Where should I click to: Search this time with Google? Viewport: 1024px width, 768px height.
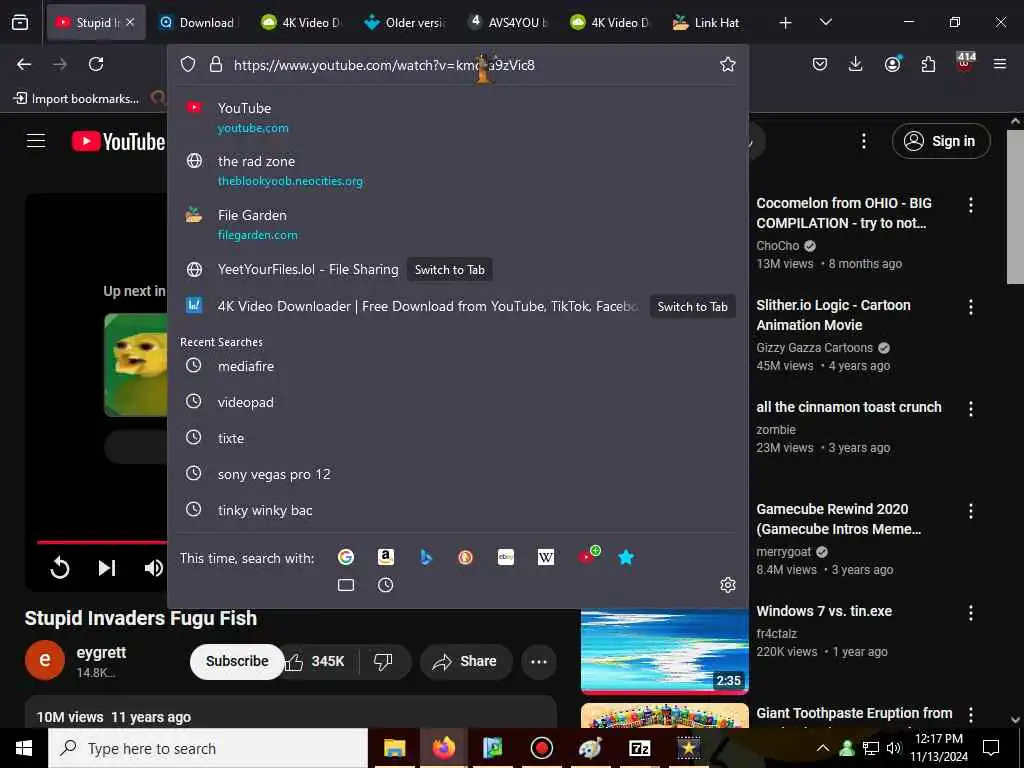pyautogui.click(x=345, y=557)
